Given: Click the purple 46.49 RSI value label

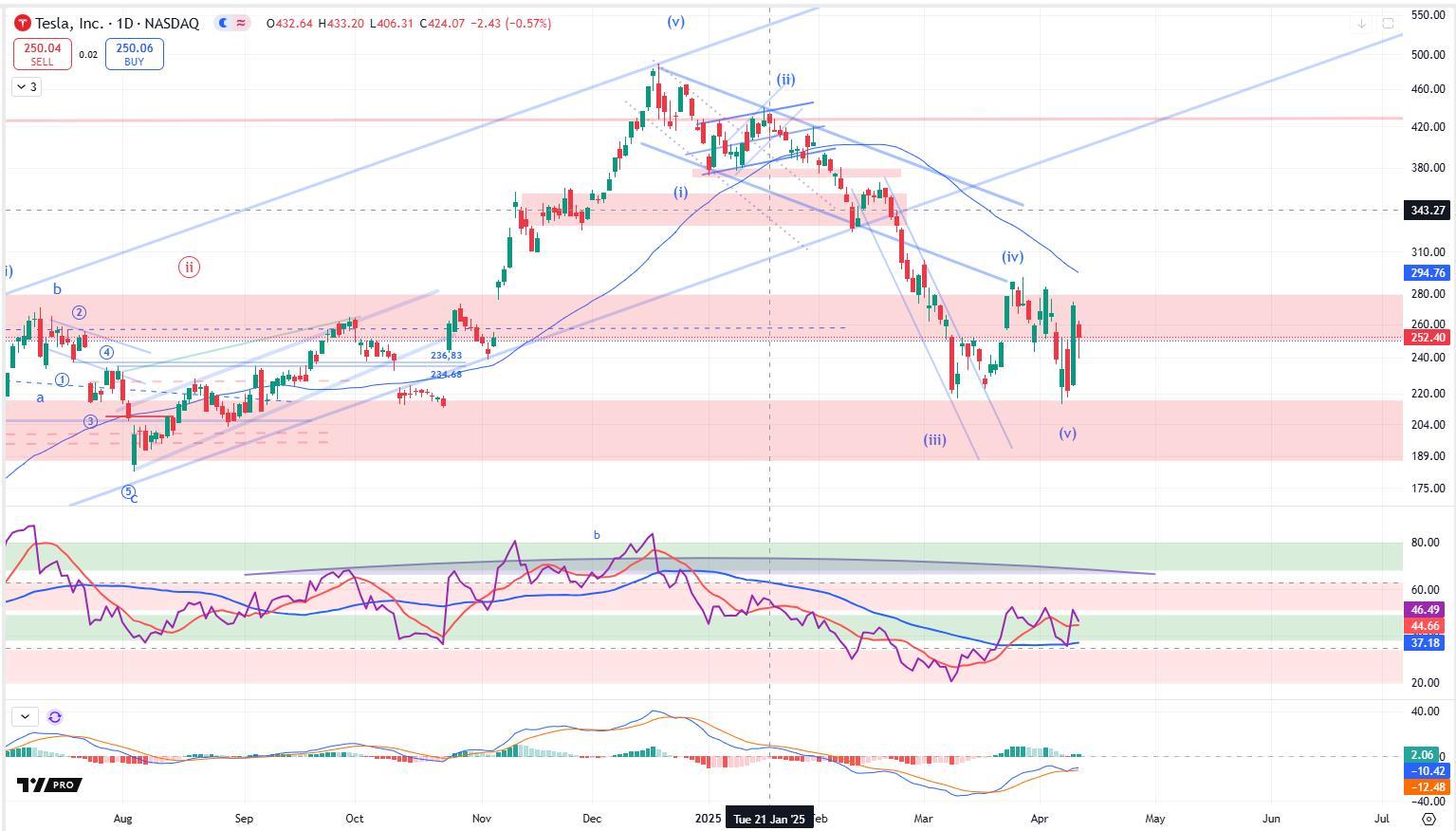Looking at the screenshot, I should point(1425,610).
